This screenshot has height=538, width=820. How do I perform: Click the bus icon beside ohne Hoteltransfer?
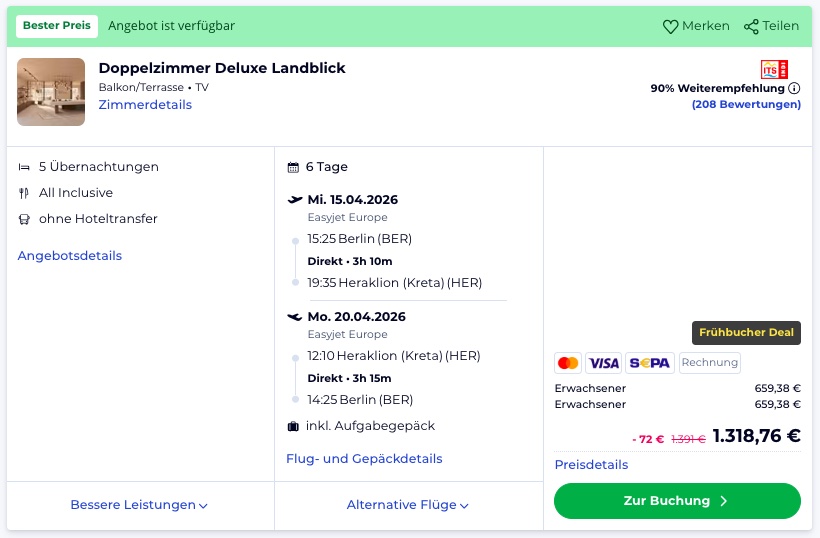pyautogui.click(x=24, y=219)
